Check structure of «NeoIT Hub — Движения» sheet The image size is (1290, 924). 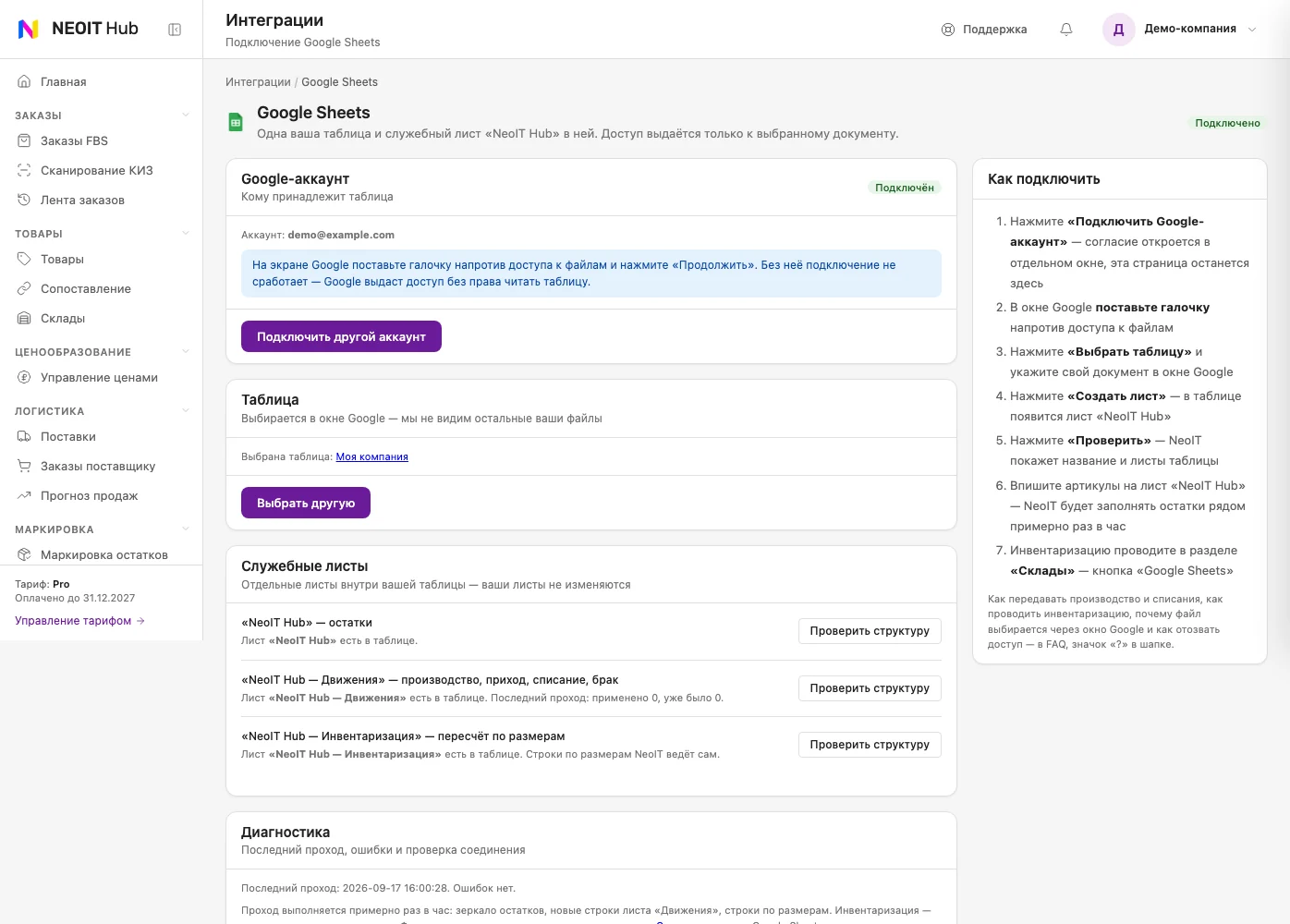pos(870,688)
